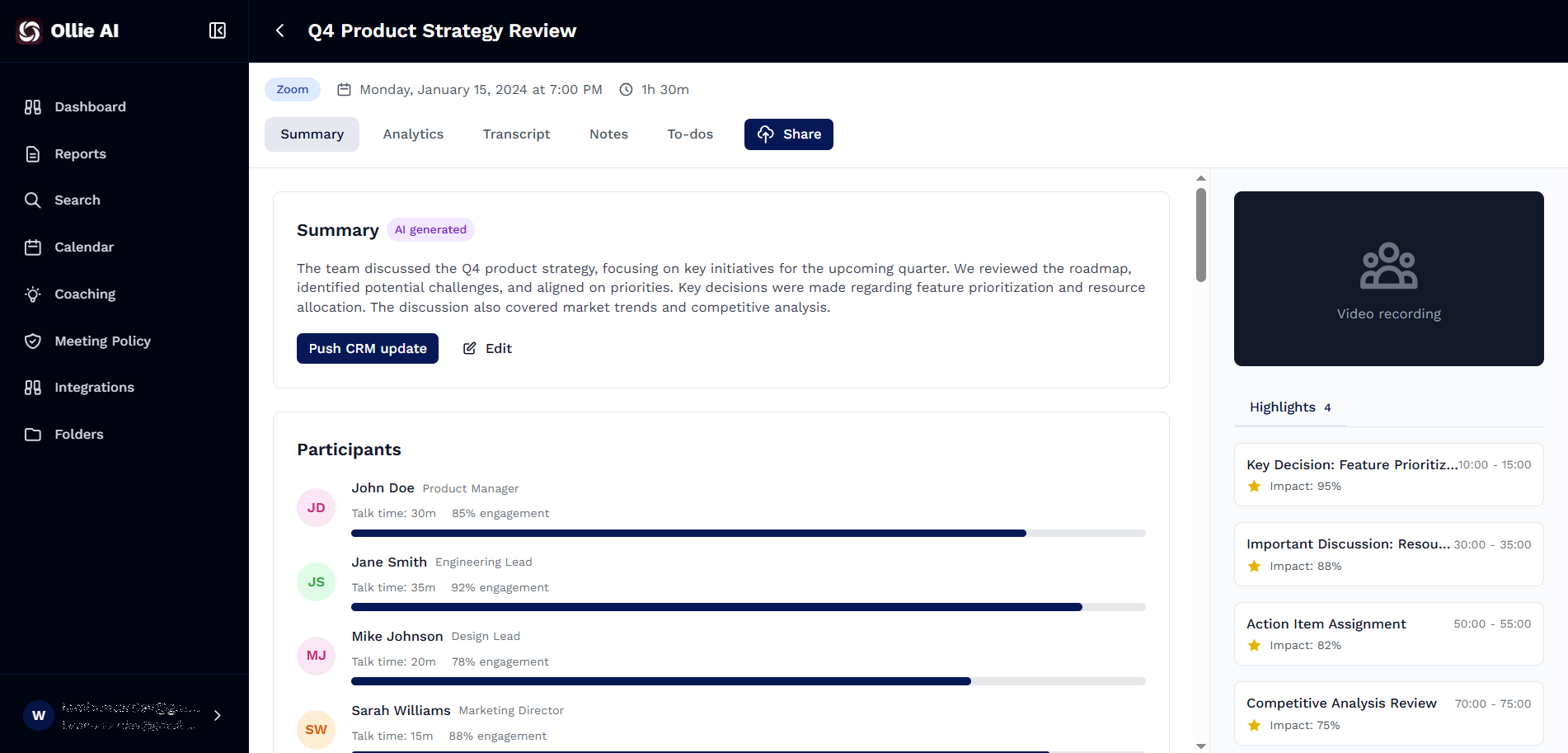Open Calendar in the sidebar
Viewport: 1568px width, 753px height.
(x=83, y=247)
